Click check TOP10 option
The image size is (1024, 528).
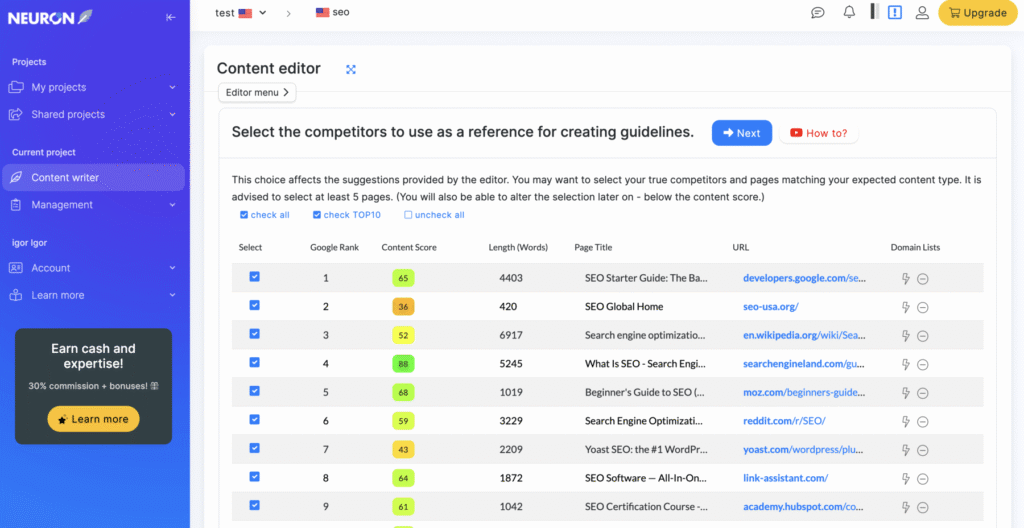pos(347,215)
